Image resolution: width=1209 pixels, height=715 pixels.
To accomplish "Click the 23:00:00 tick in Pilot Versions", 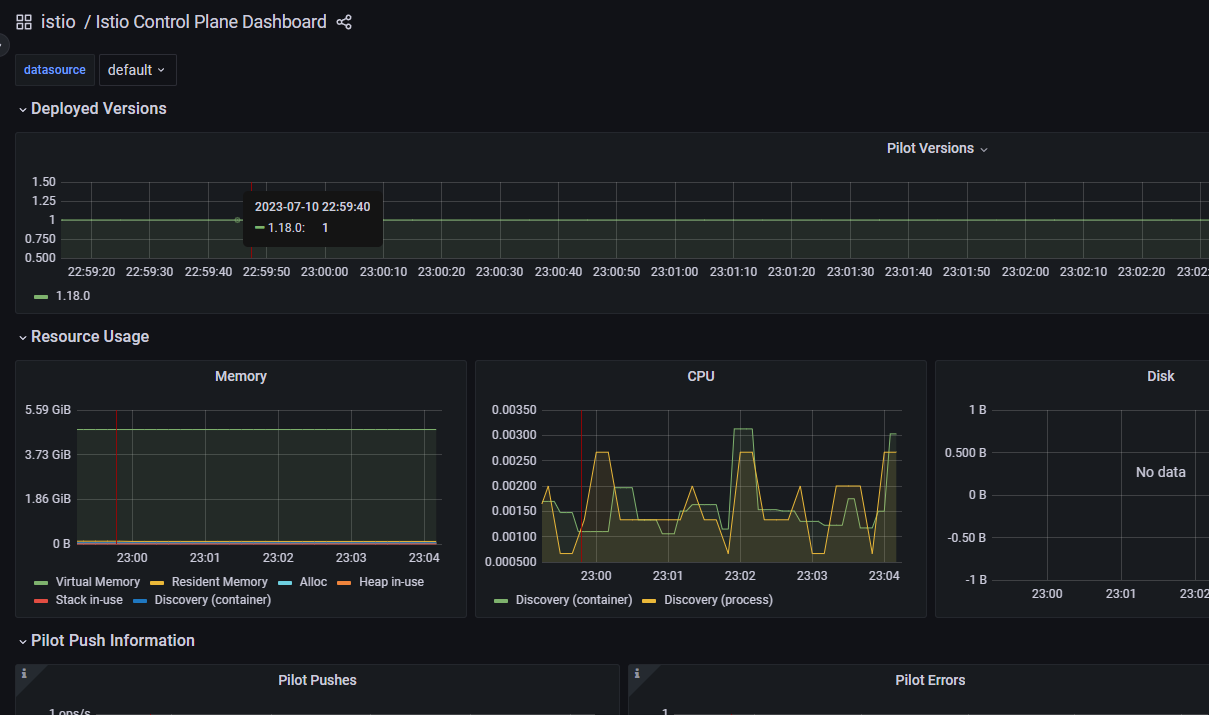I will (325, 272).
